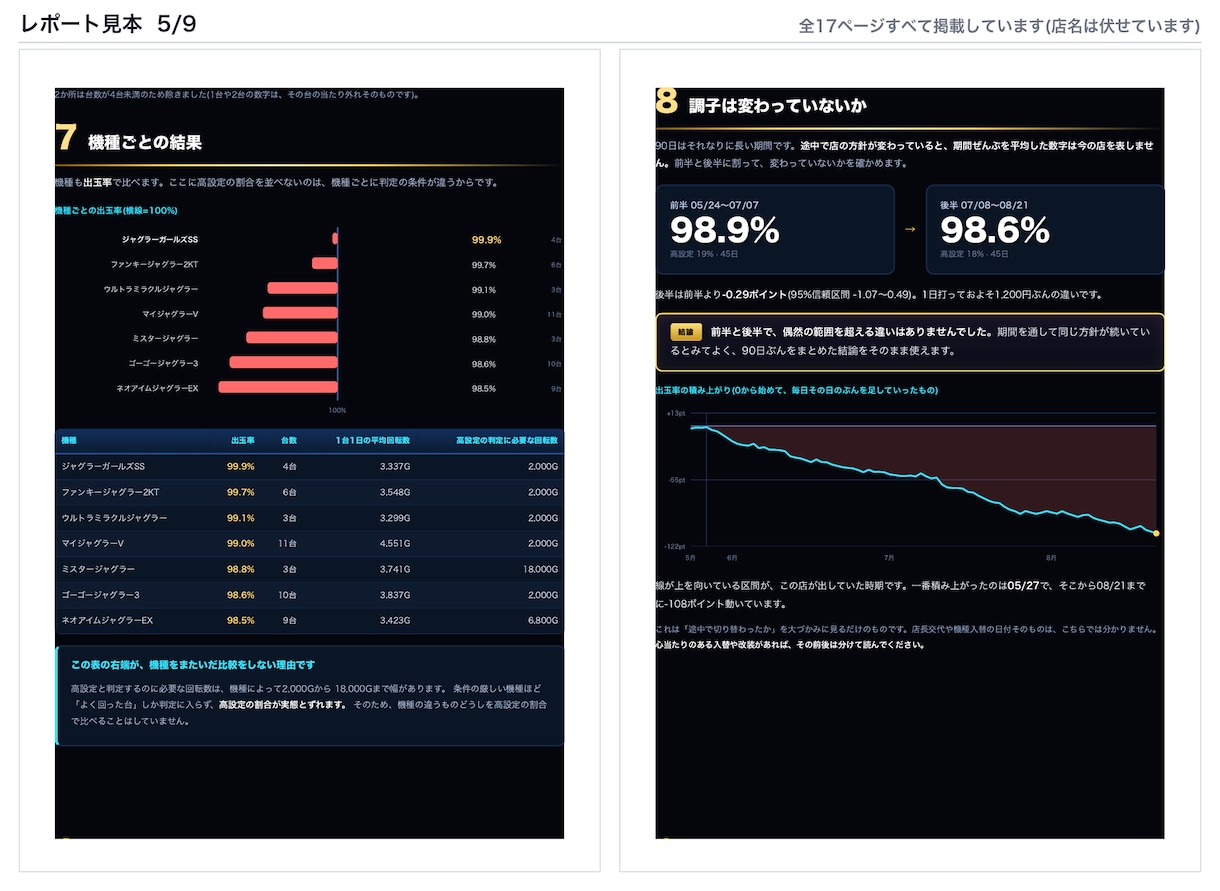Click the '全17ページすべて掲載しています' note

tap(1000, 26)
